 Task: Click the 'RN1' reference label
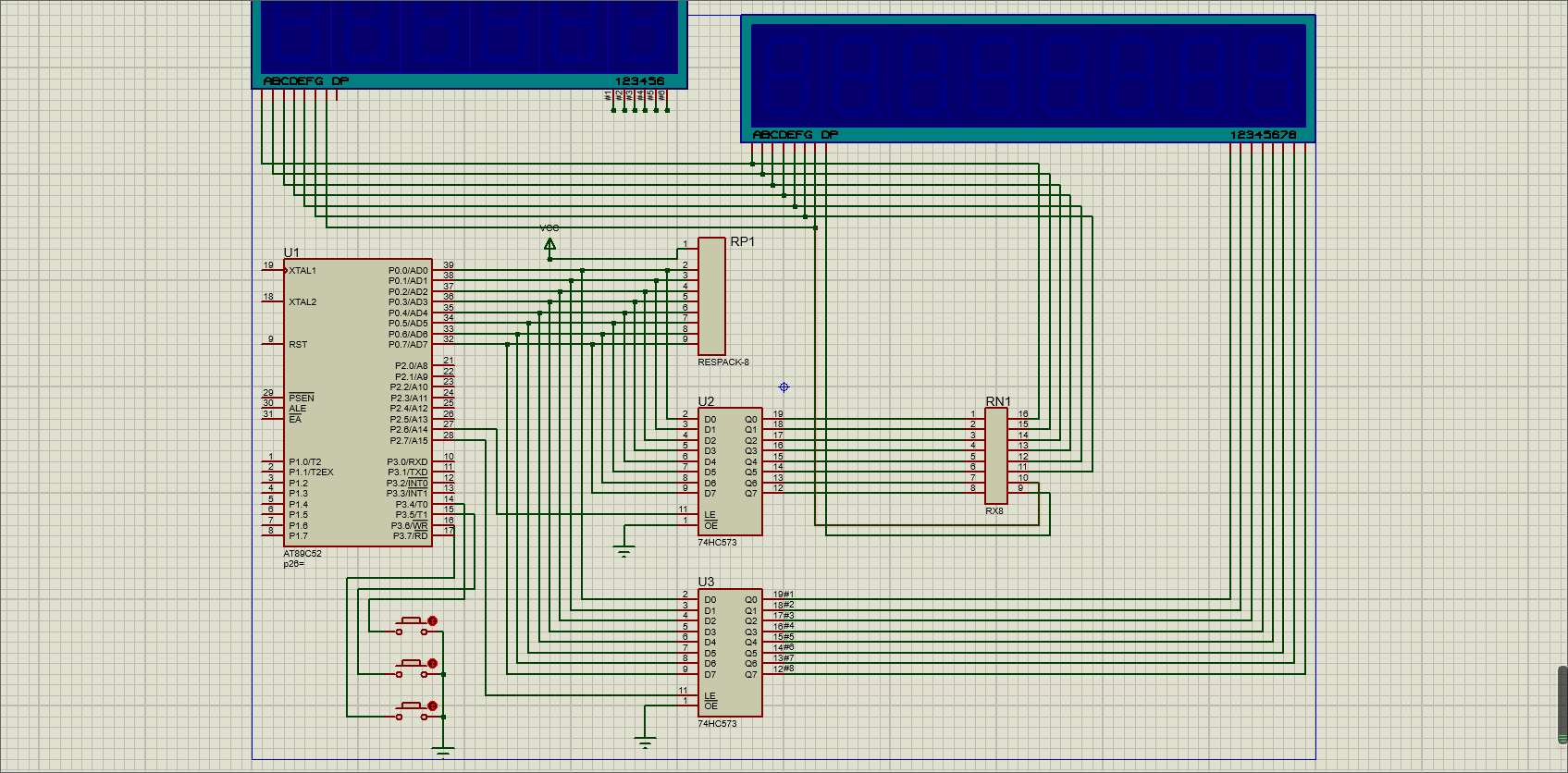[x=998, y=401]
